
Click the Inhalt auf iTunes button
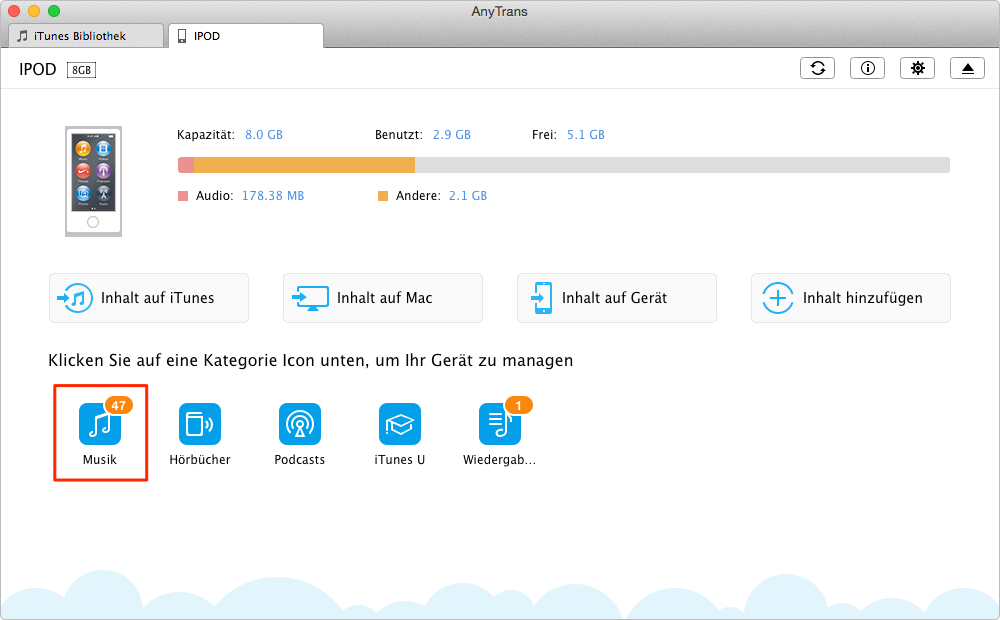pyautogui.click(x=149, y=298)
